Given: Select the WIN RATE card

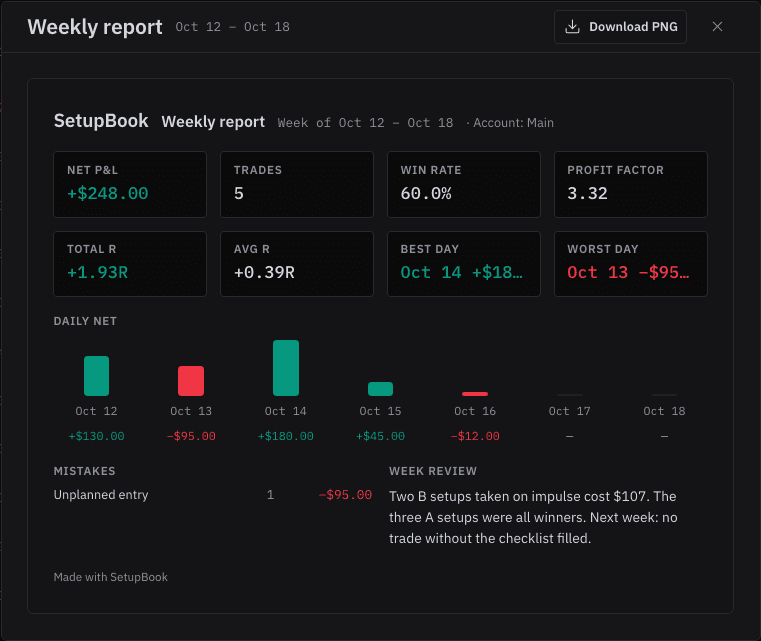Looking at the screenshot, I should click(463, 184).
